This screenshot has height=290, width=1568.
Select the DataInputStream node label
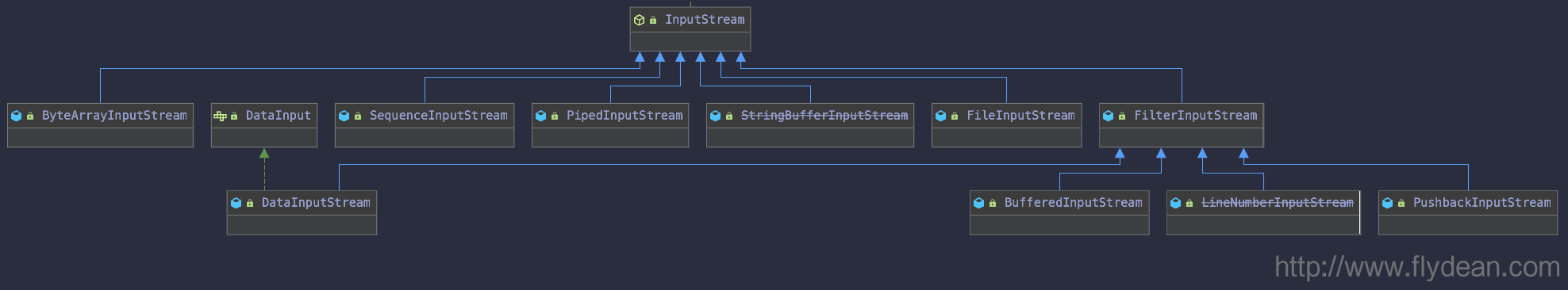pos(316,203)
